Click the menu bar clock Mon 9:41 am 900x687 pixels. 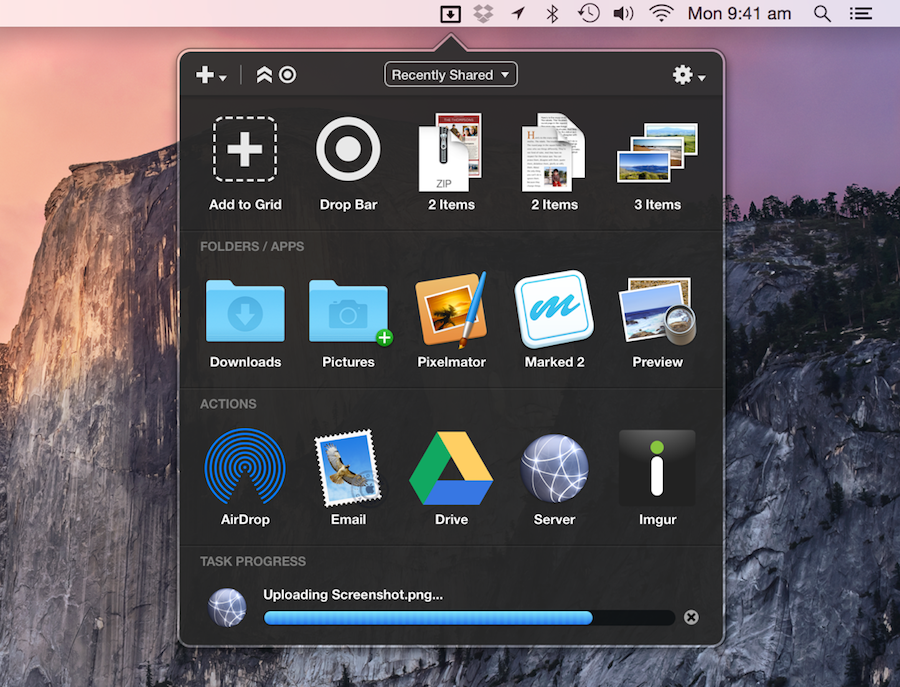(x=739, y=13)
